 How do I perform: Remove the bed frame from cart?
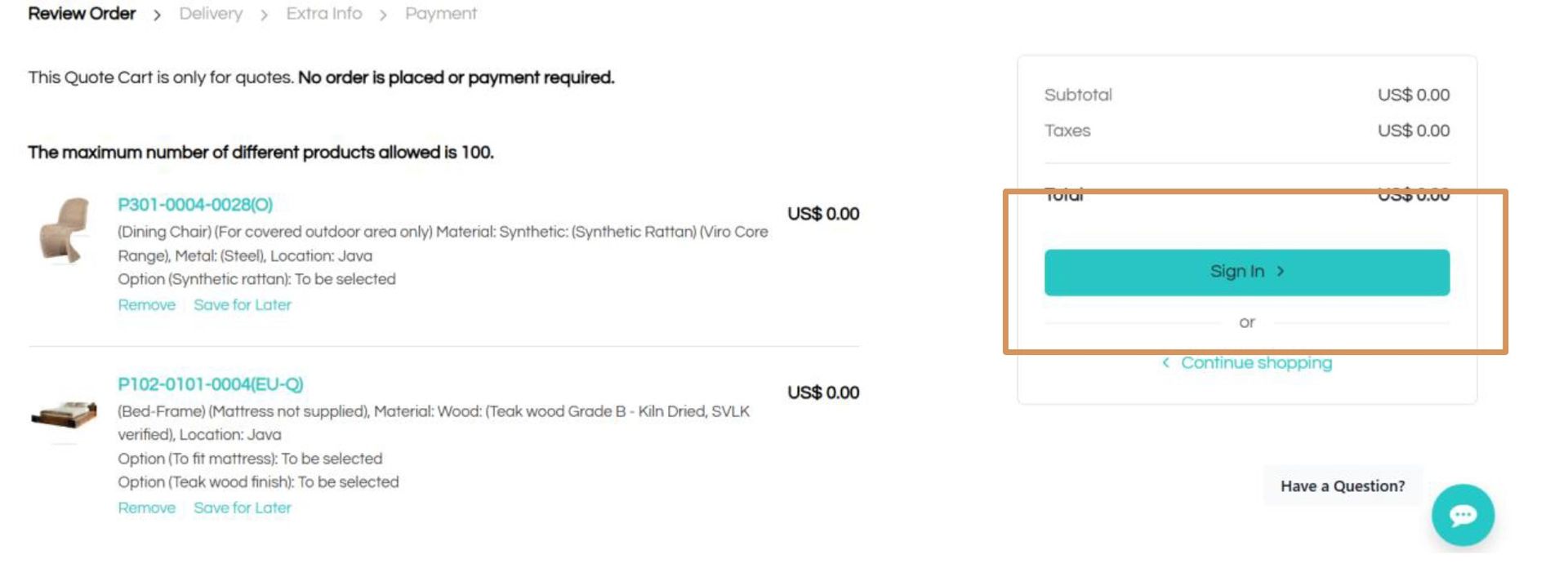tap(146, 508)
